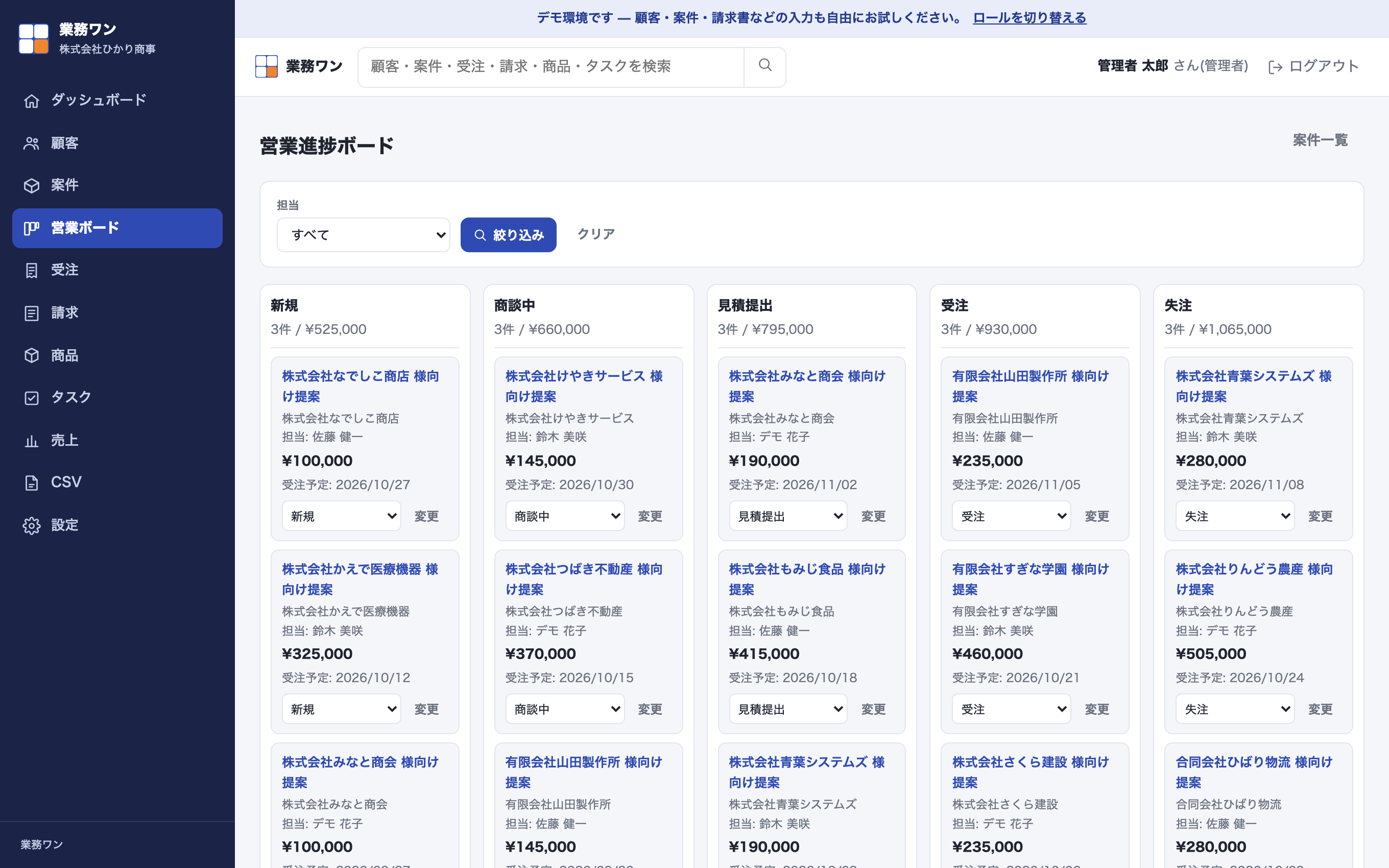Click the タスク checkmark icon in sidebar
The width and height of the screenshot is (1389, 868).
pos(32,398)
